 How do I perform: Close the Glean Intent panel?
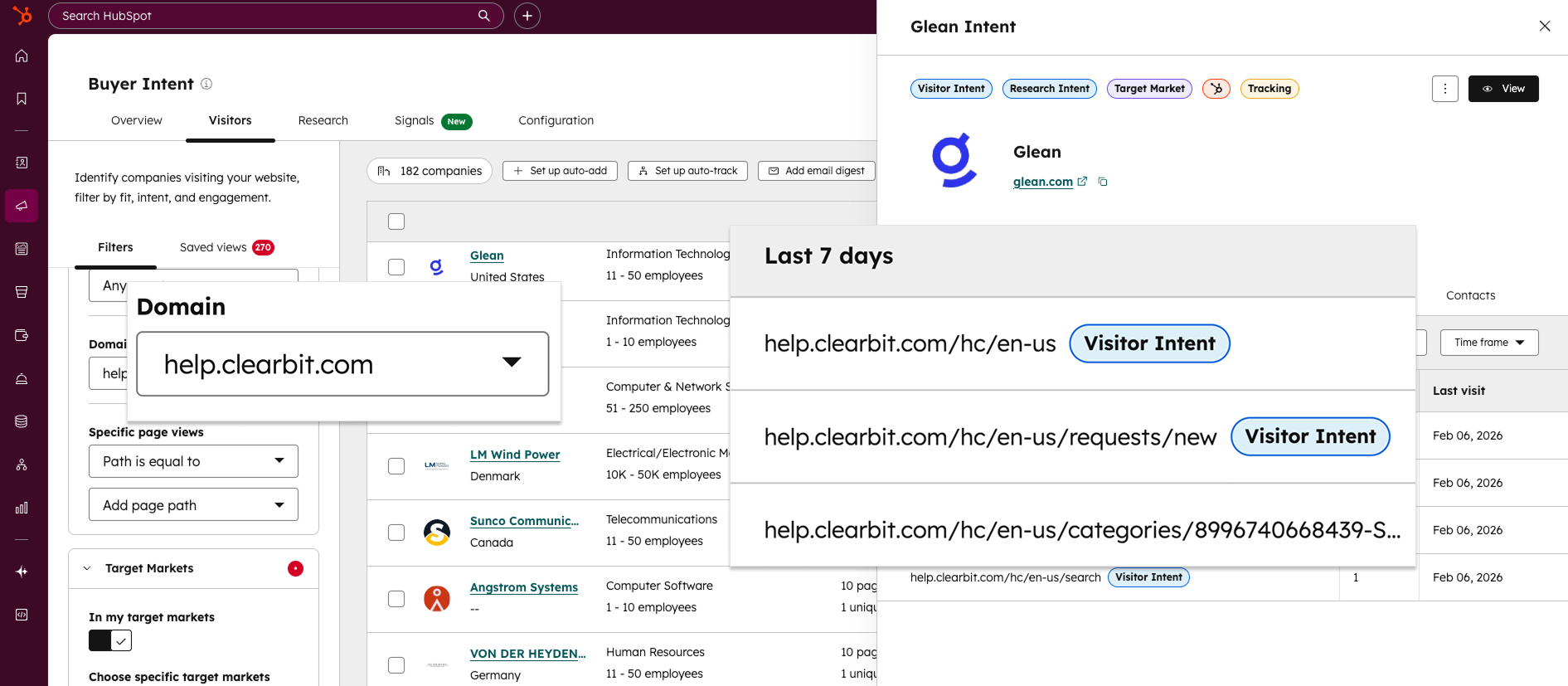[x=1544, y=26]
